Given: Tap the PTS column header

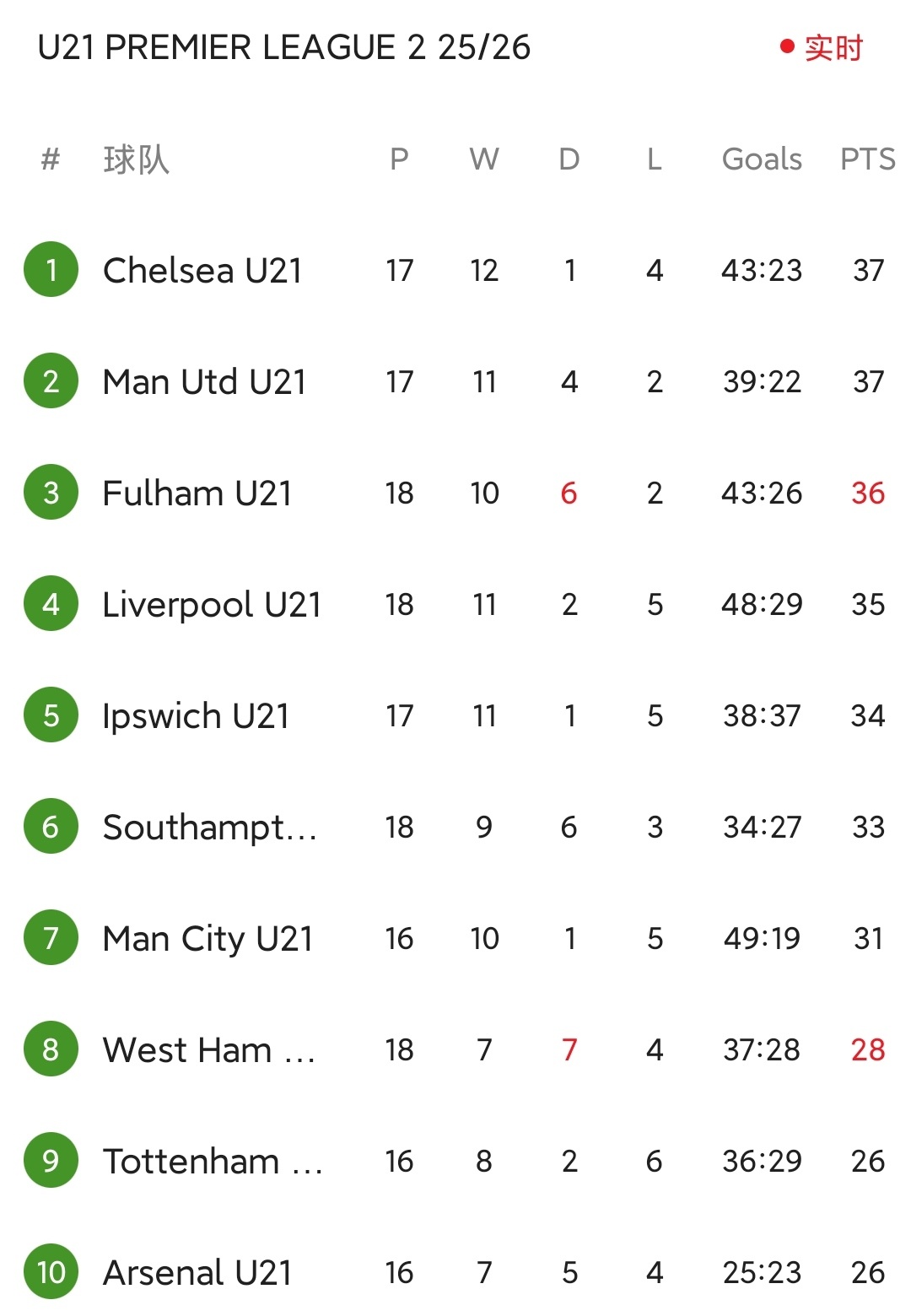Looking at the screenshot, I should point(867,159).
